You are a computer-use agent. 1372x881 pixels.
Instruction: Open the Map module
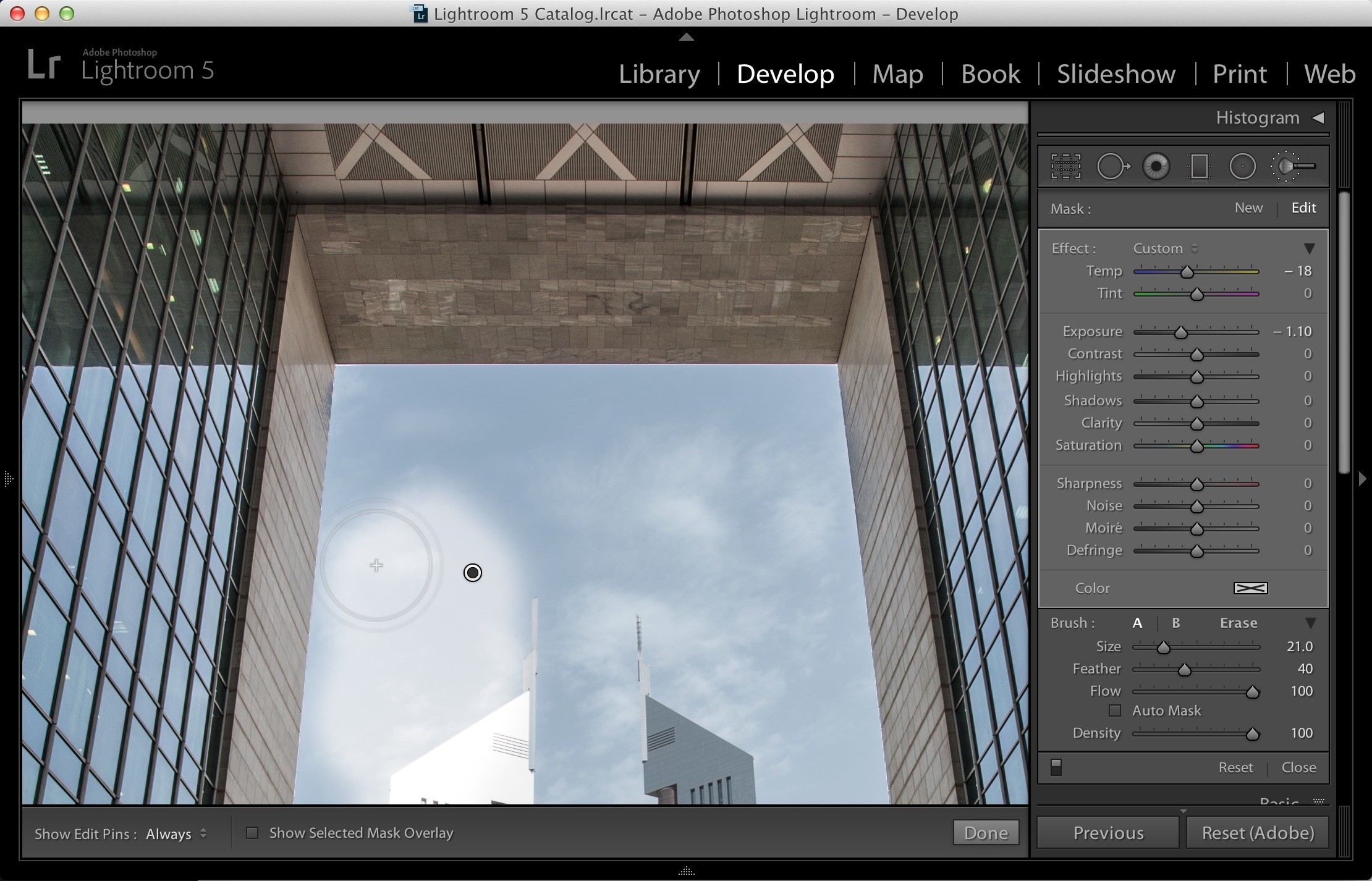coord(897,74)
